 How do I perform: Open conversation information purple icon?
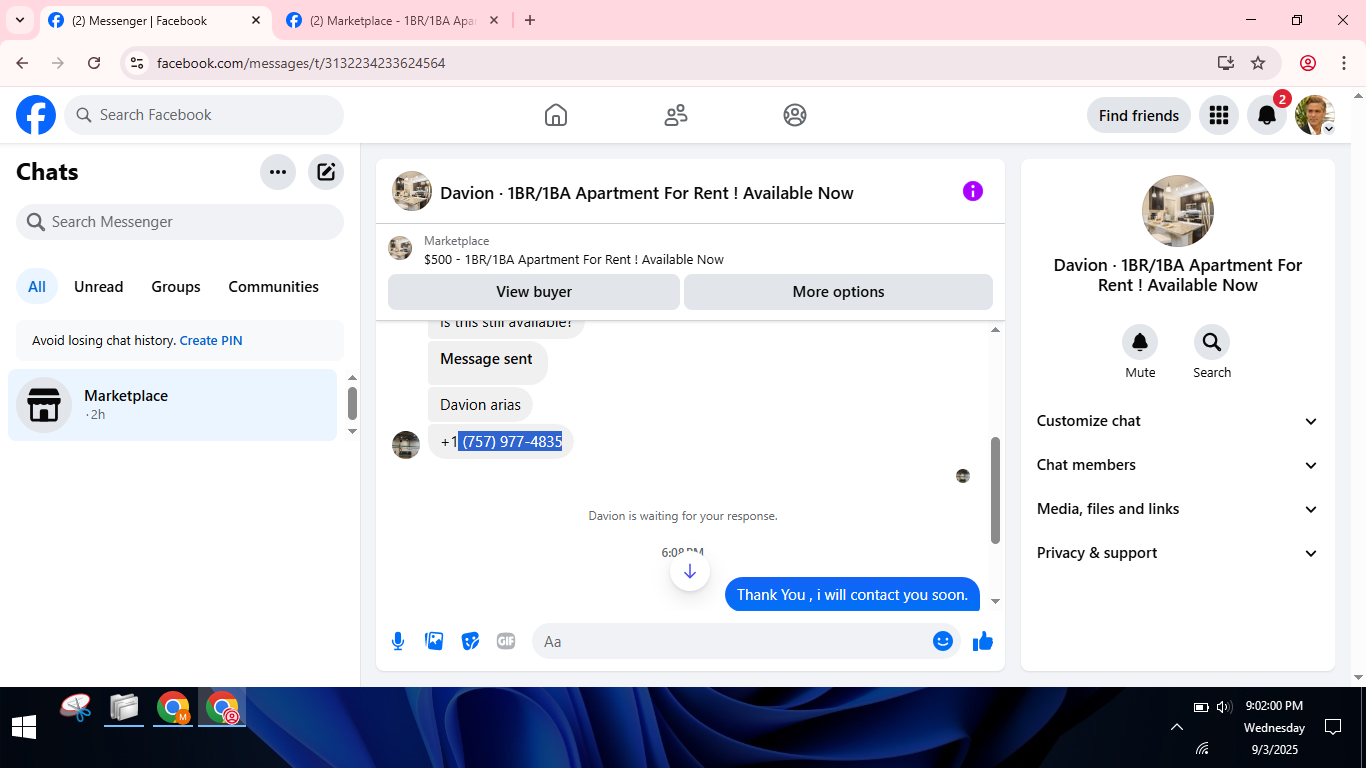tap(973, 191)
